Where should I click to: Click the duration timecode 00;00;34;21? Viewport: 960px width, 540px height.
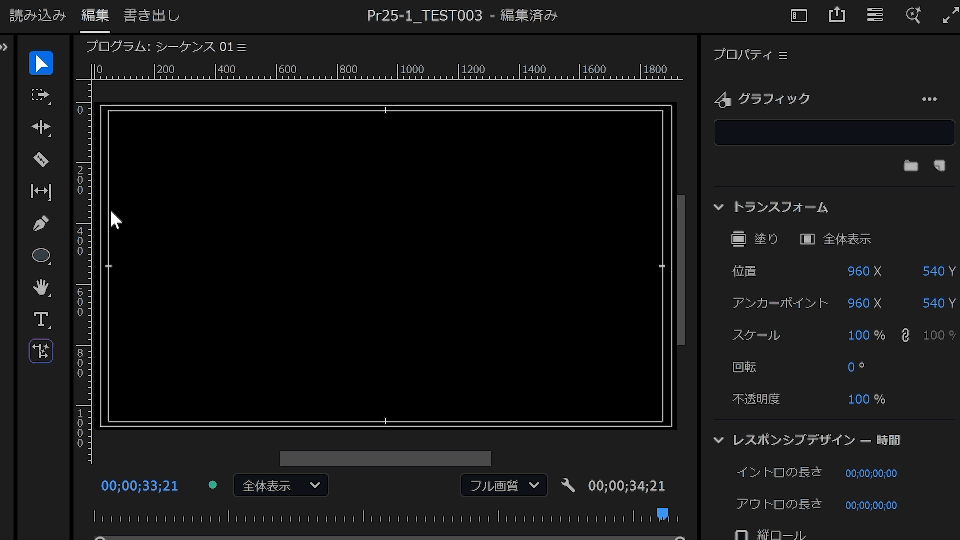626,486
